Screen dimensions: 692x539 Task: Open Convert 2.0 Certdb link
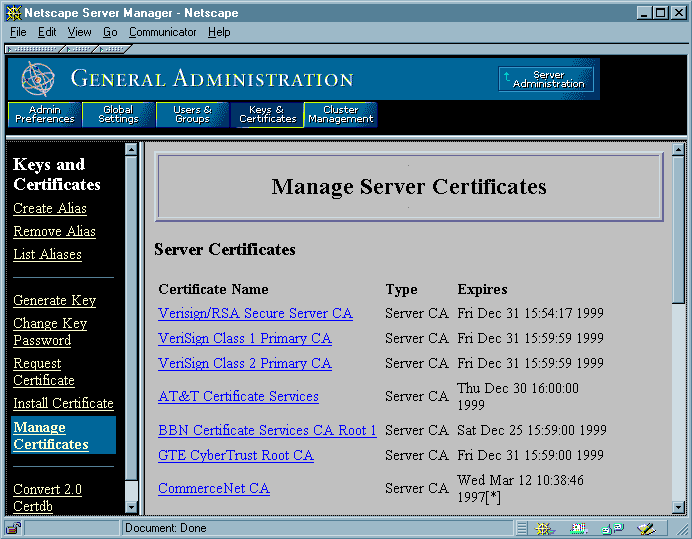pyautogui.click(x=47, y=498)
